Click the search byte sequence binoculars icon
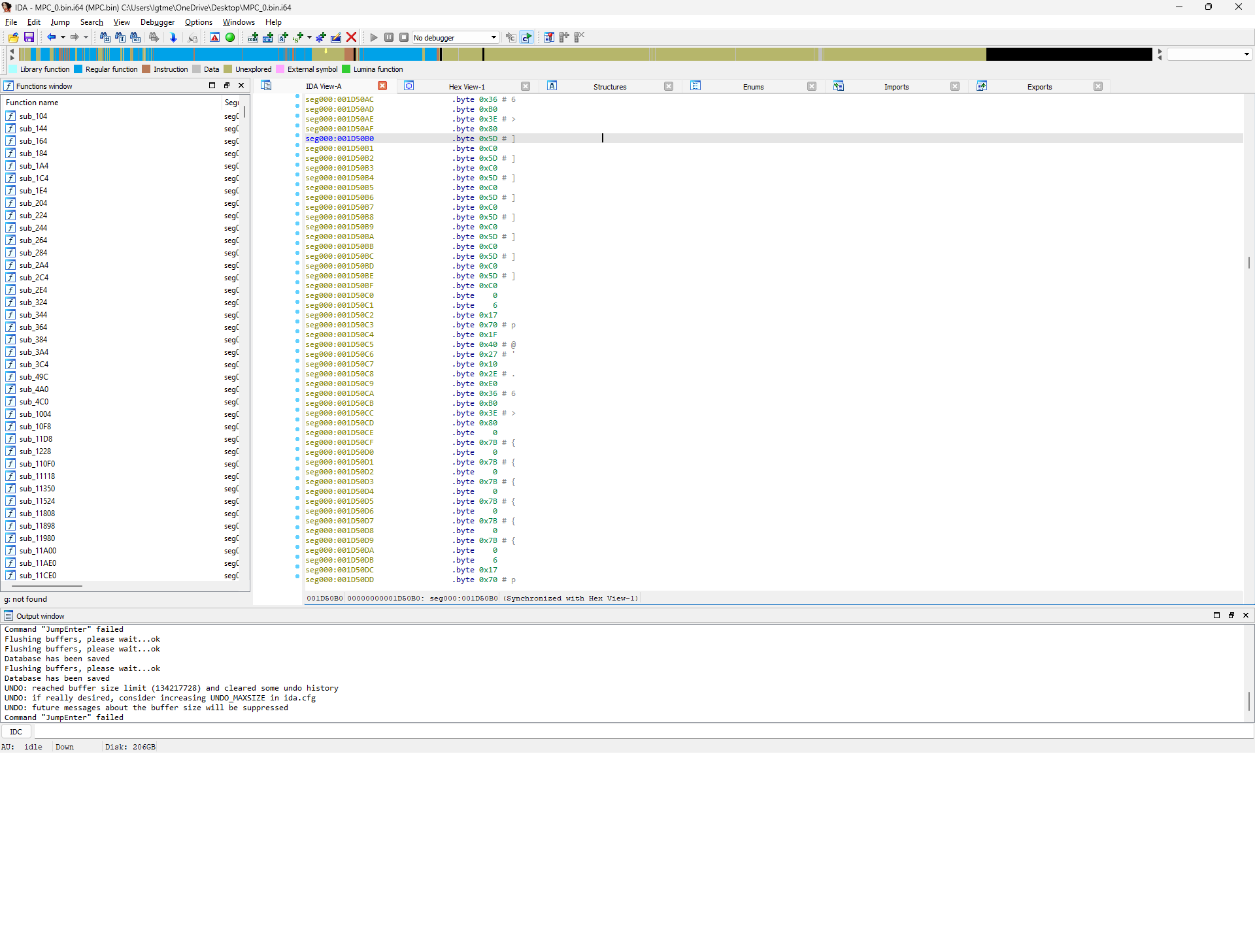 135,37
